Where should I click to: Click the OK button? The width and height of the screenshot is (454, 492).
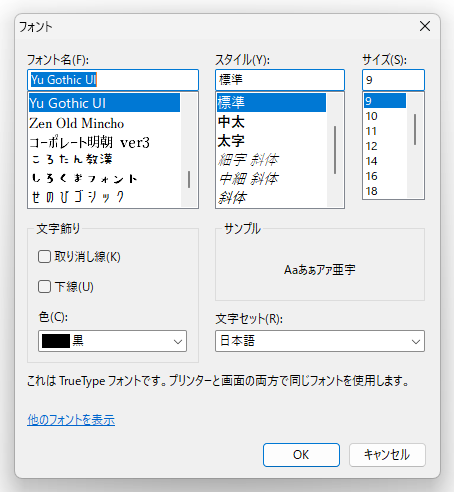pyautogui.click(x=301, y=455)
